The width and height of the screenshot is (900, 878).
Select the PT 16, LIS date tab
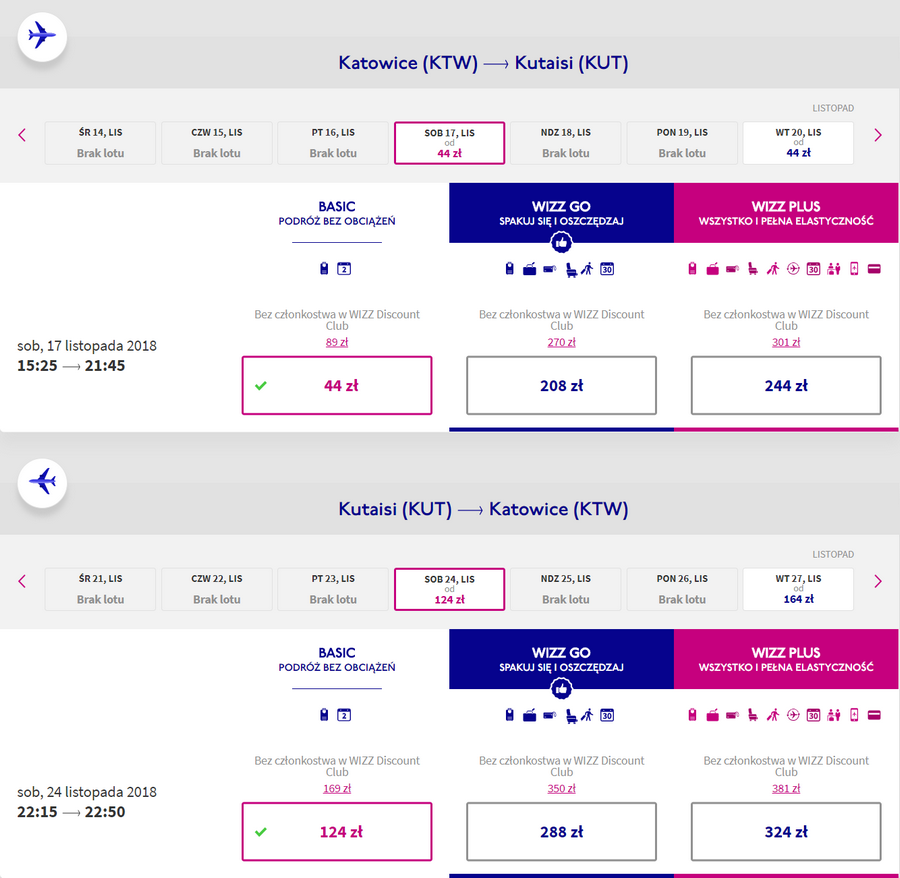333,143
